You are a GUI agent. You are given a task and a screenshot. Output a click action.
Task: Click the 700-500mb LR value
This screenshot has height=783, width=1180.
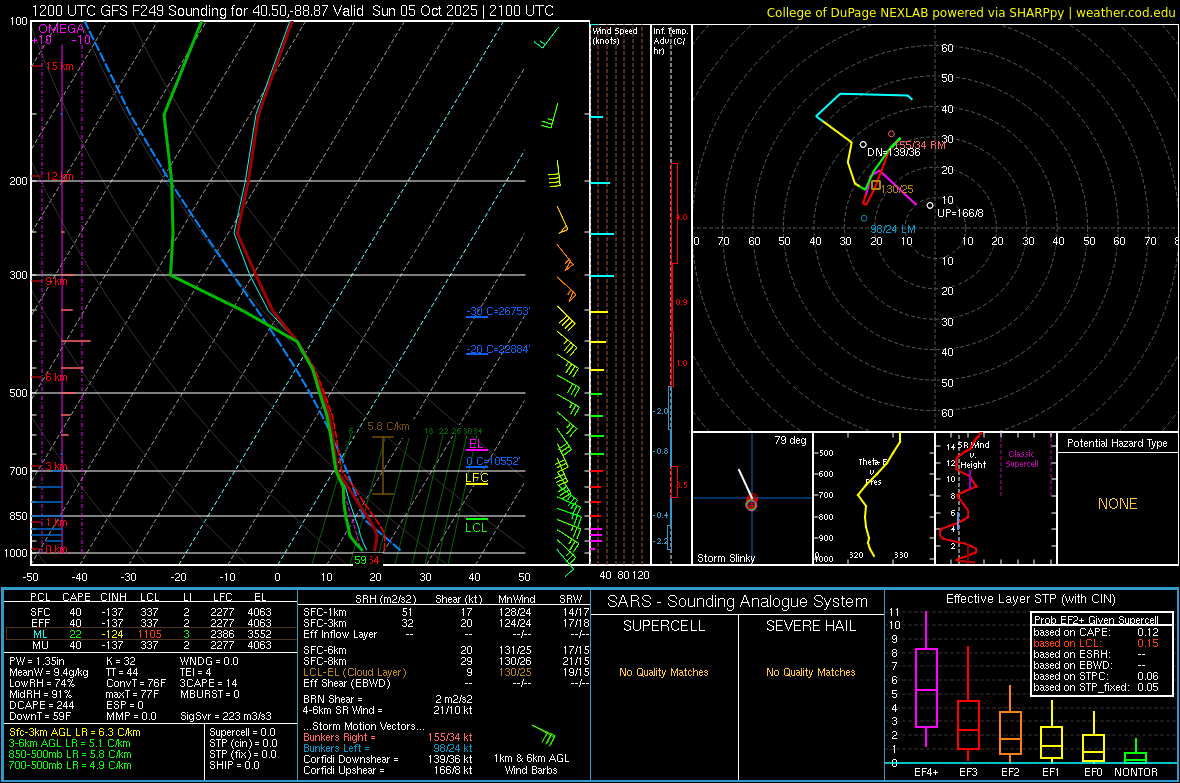point(70,765)
